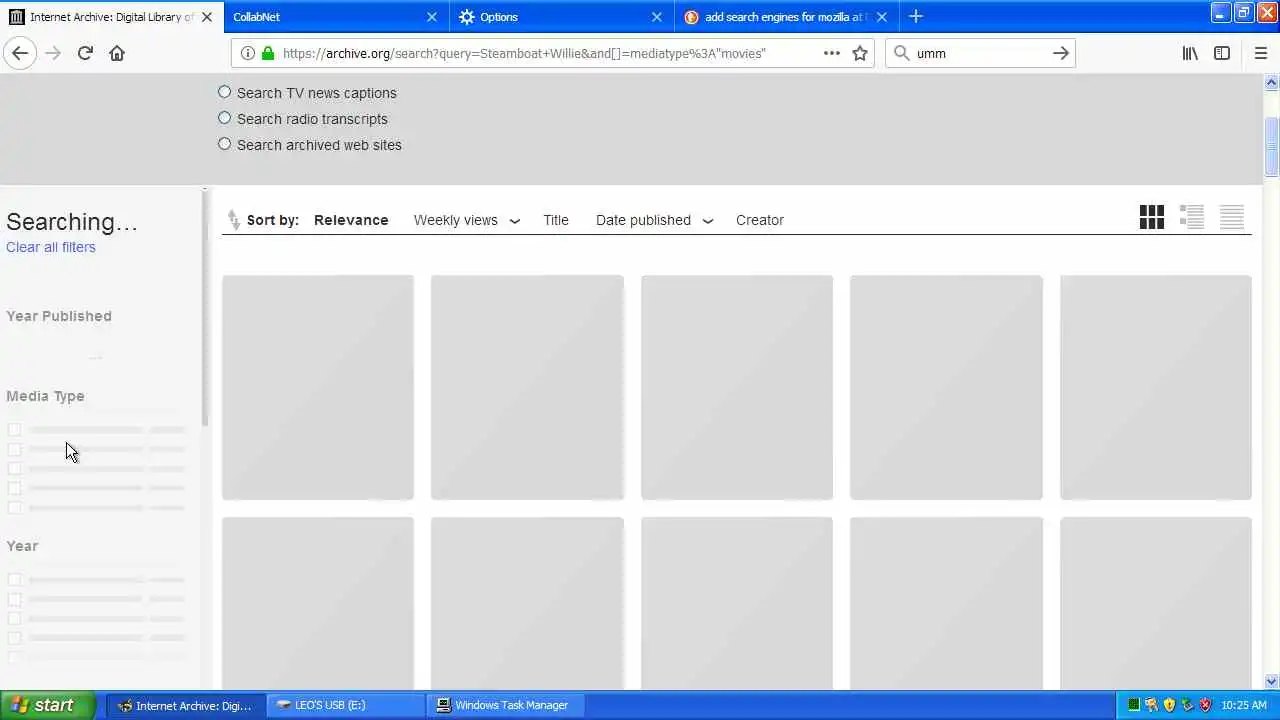The height and width of the screenshot is (720, 1280).
Task: Open the Windows Start menu
Action: (48, 705)
